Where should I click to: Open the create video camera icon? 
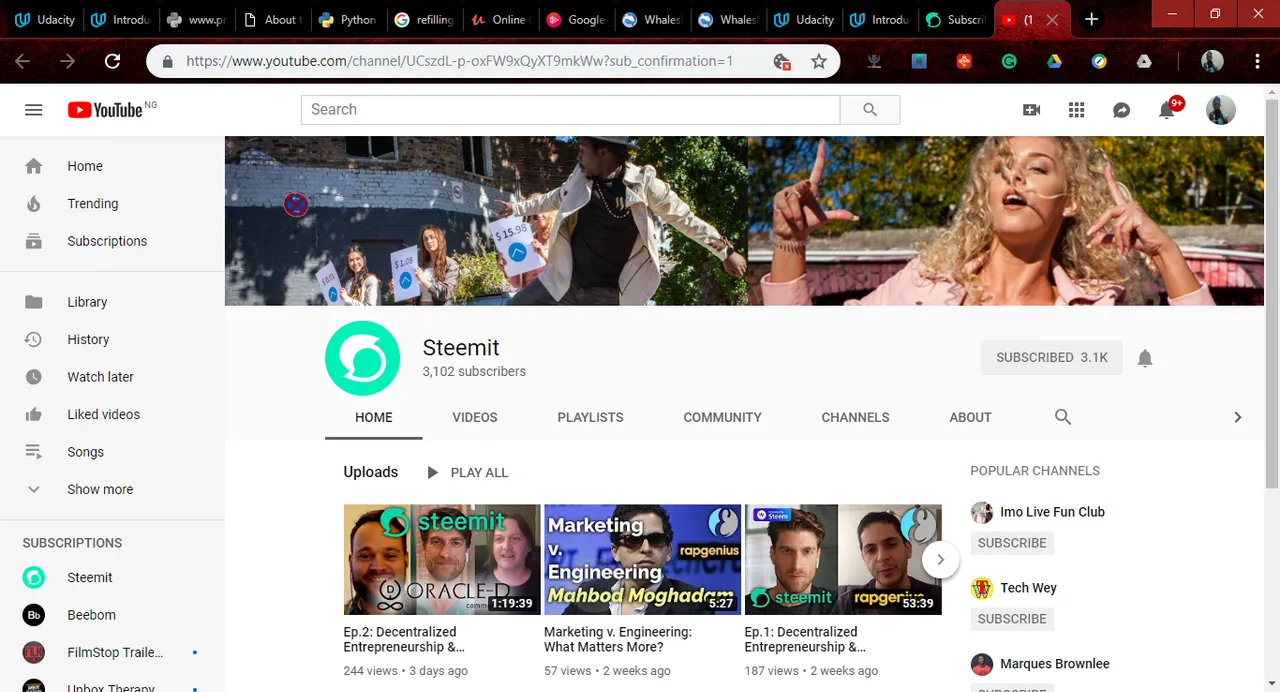1032,110
